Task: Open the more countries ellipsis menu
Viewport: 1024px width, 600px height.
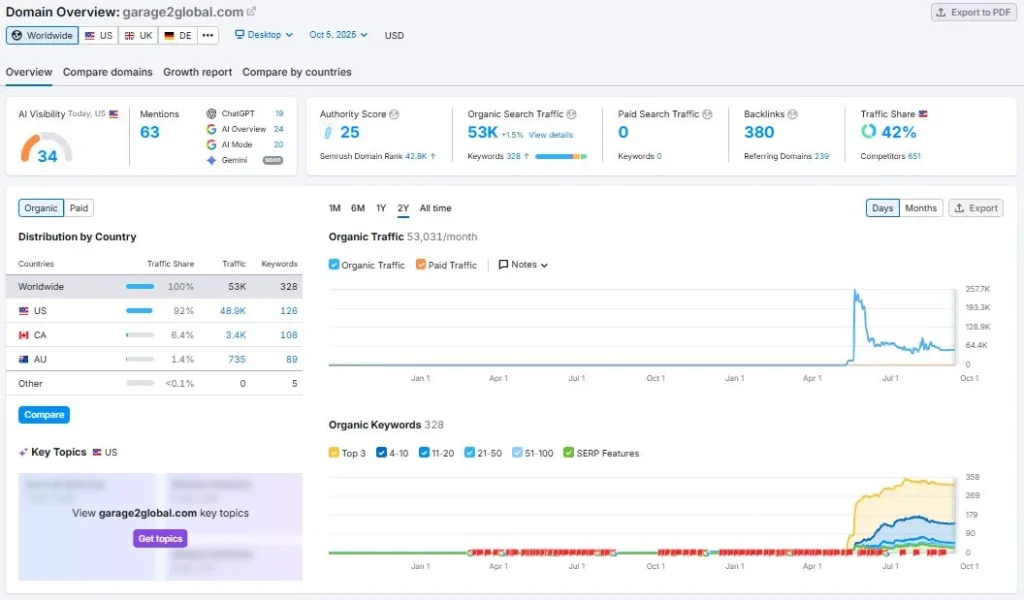Action: [x=208, y=35]
